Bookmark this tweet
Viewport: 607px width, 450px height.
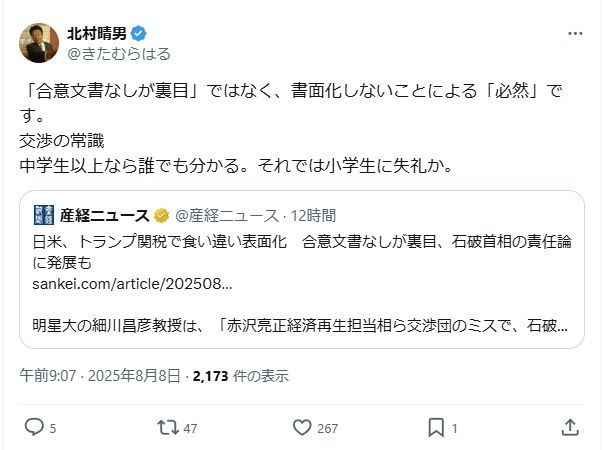(436, 427)
